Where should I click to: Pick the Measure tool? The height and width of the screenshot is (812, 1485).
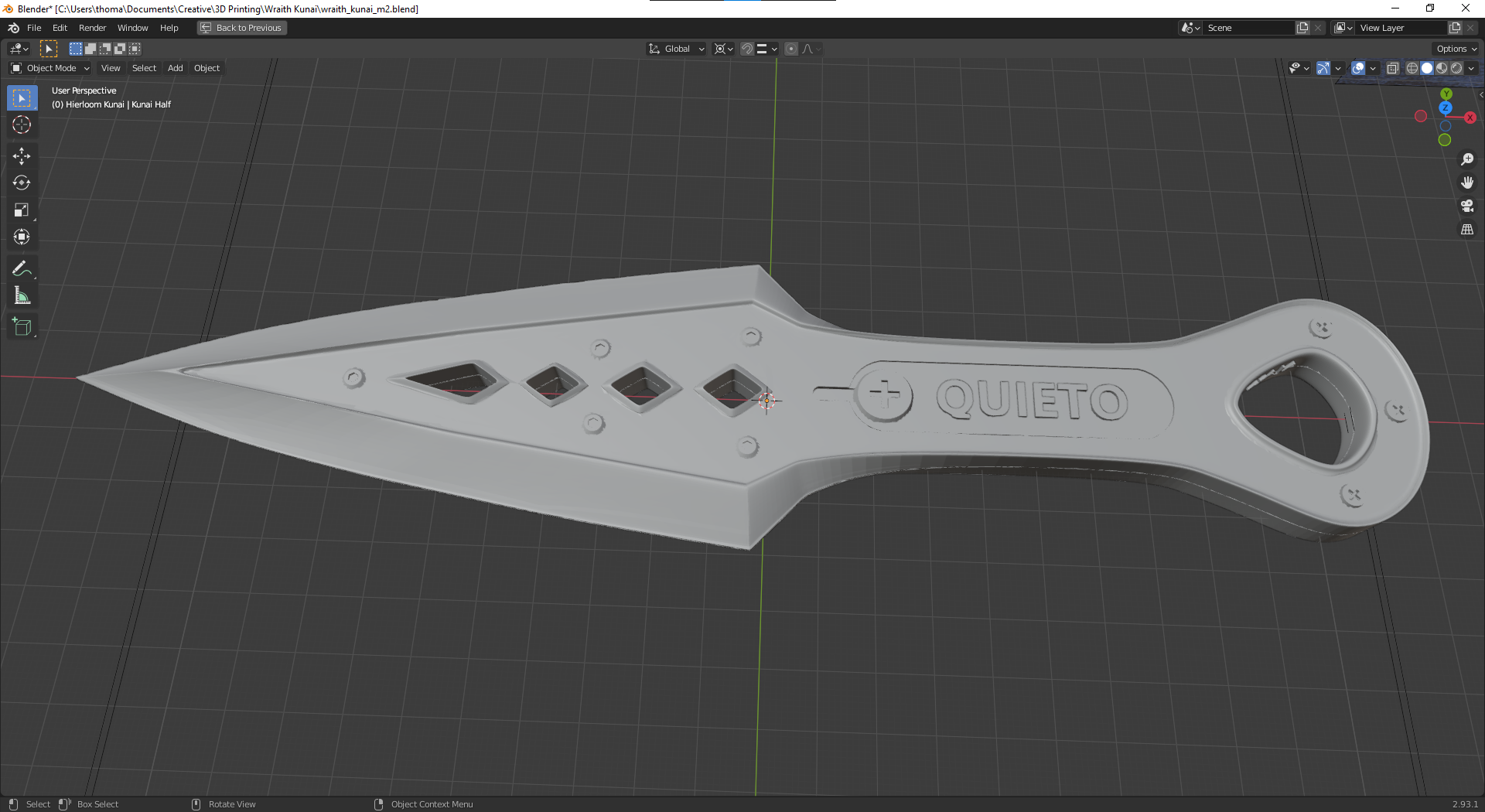[21, 295]
